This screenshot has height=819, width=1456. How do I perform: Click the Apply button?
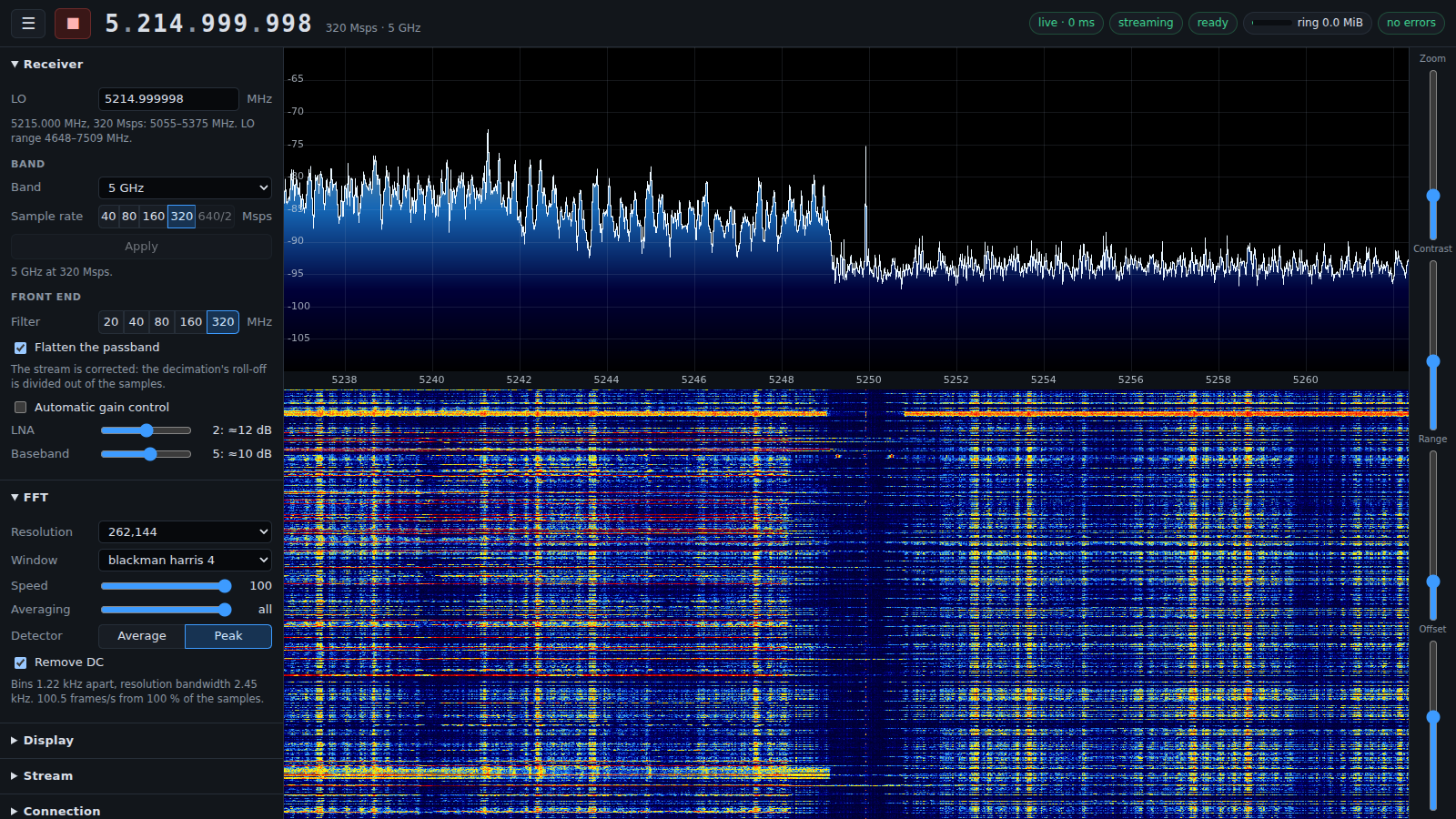point(141,247)
